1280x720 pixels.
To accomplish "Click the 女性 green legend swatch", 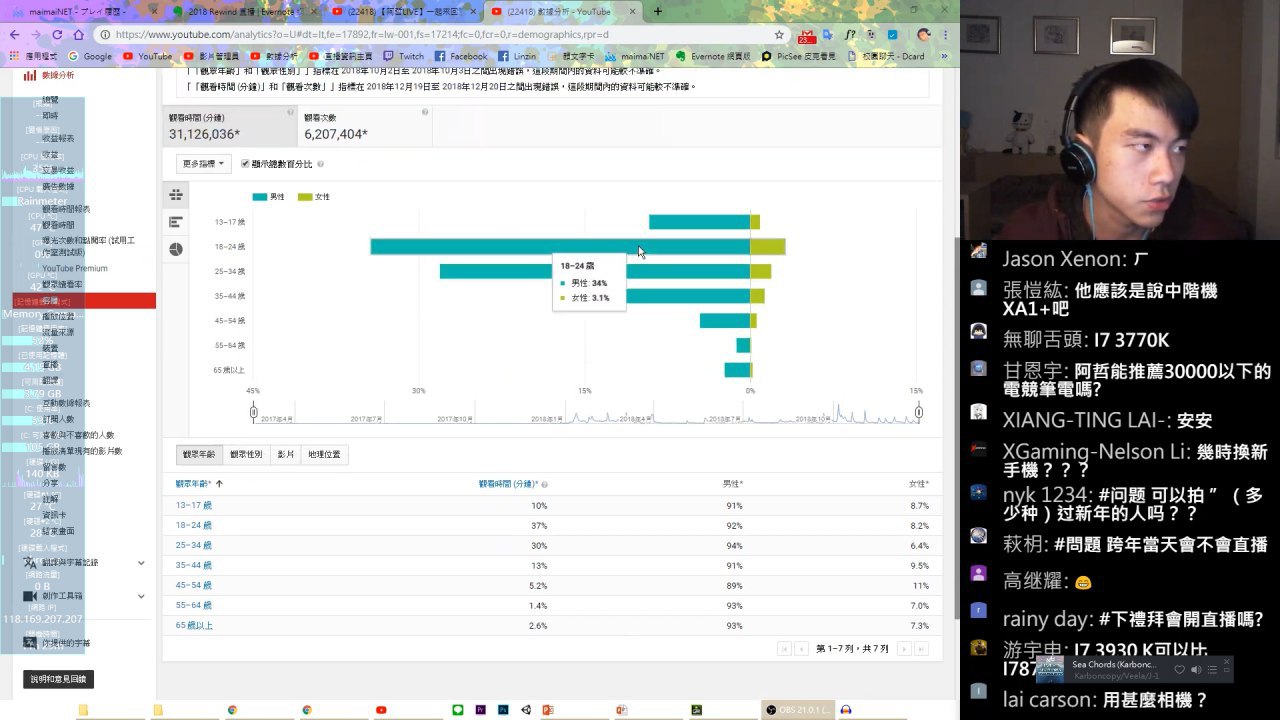I will 306,197.
